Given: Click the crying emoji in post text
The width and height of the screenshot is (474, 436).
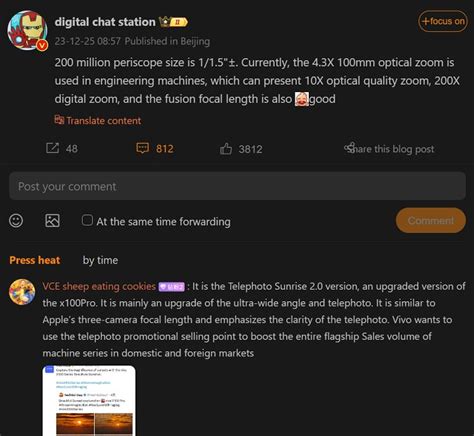Looking at the screenshot, I should coord(302,99).
